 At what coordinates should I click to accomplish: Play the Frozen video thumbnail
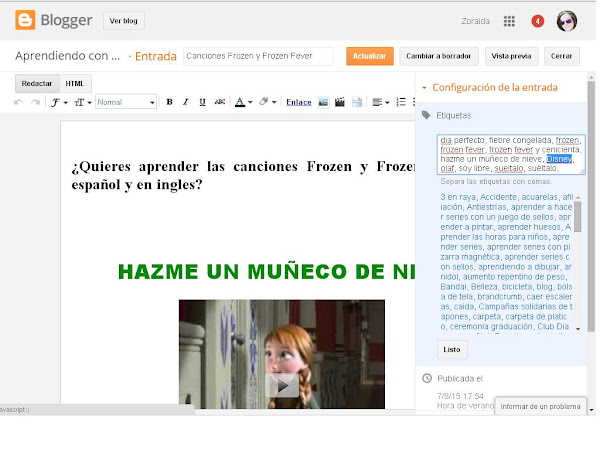[282, 386]
